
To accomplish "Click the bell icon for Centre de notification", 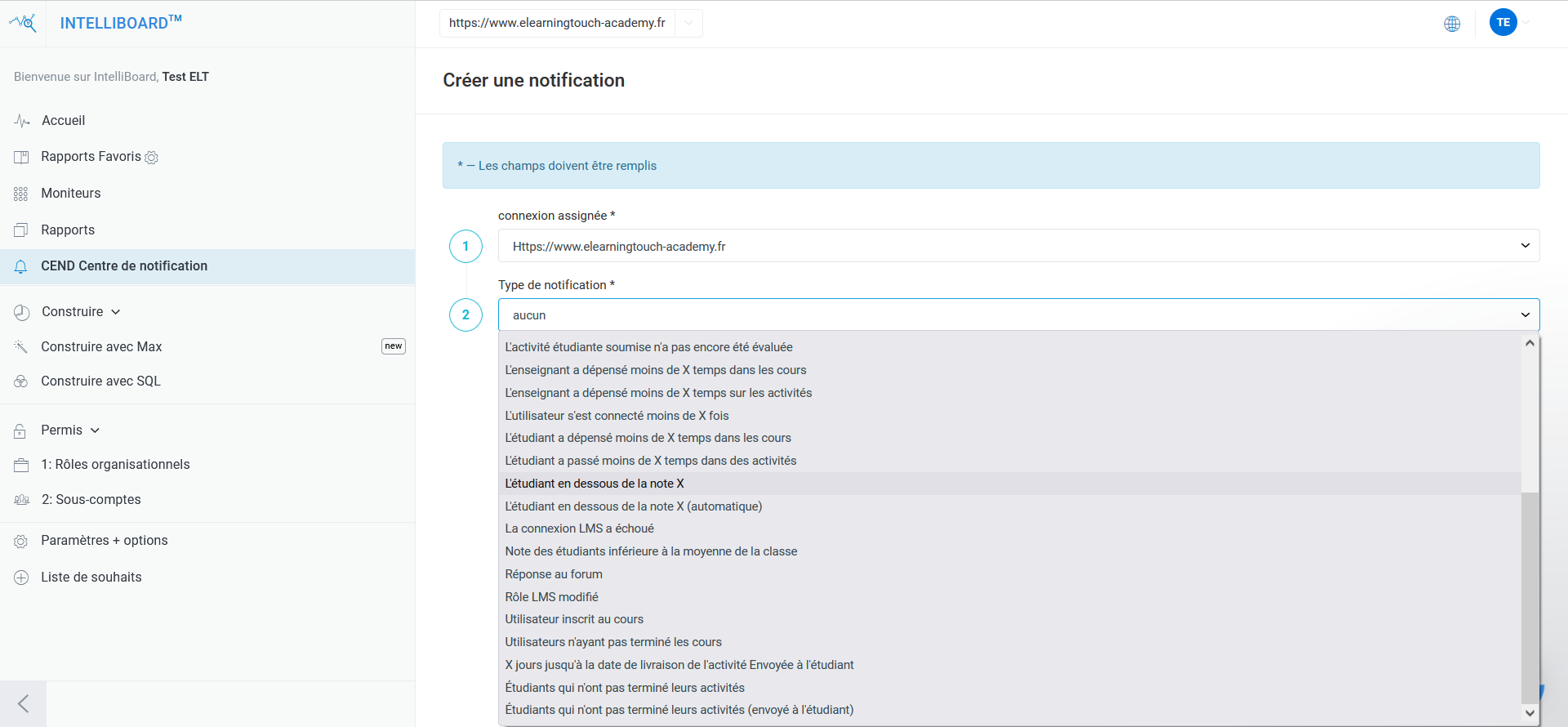I will click(x=21, y=266).
